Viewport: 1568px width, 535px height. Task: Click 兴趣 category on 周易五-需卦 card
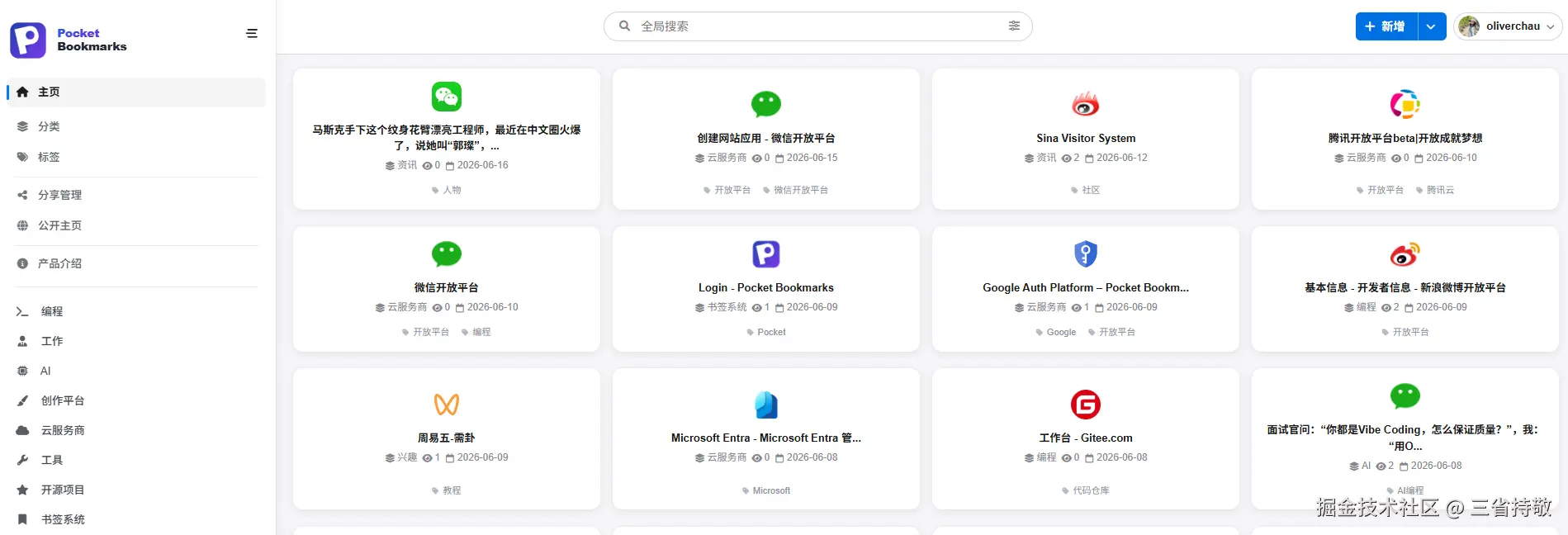(x=401, y=457)
